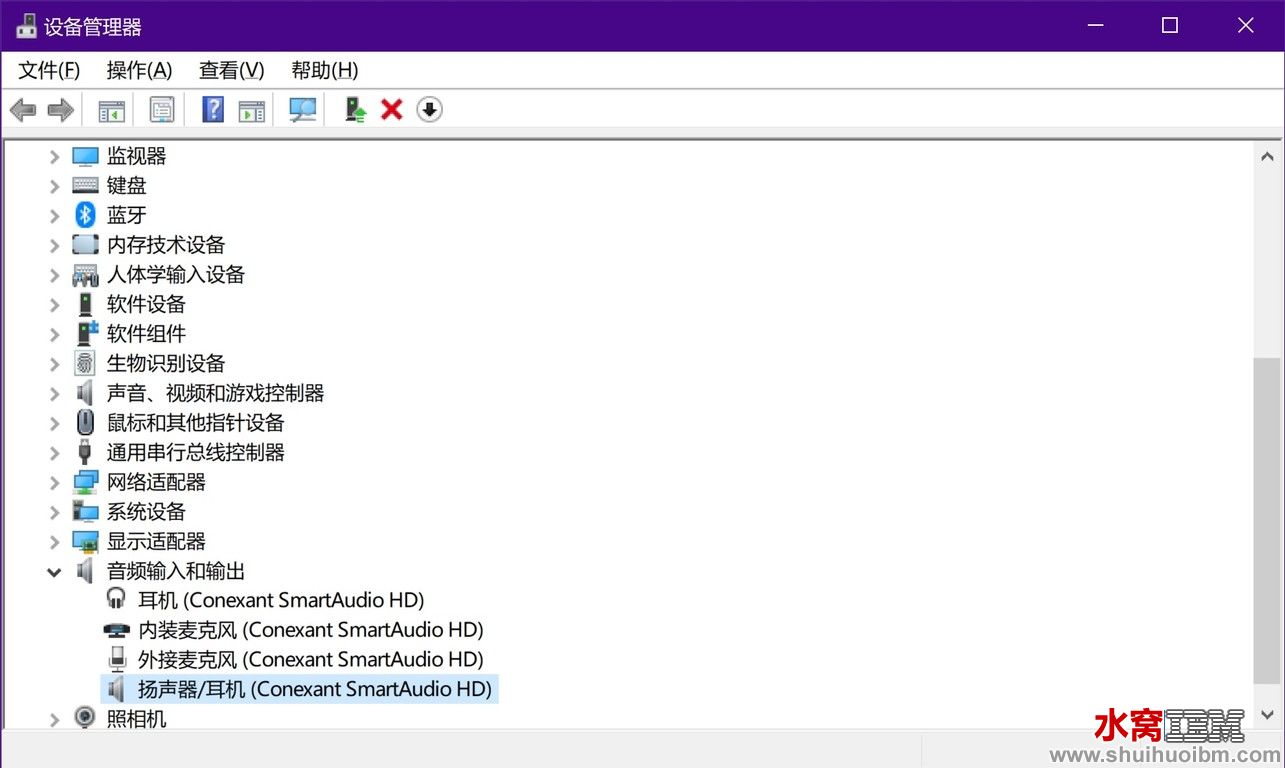Viewport: 1285px width, 768px height.
Task: Expand the 蓝牙 category
Action: [55, 215]
